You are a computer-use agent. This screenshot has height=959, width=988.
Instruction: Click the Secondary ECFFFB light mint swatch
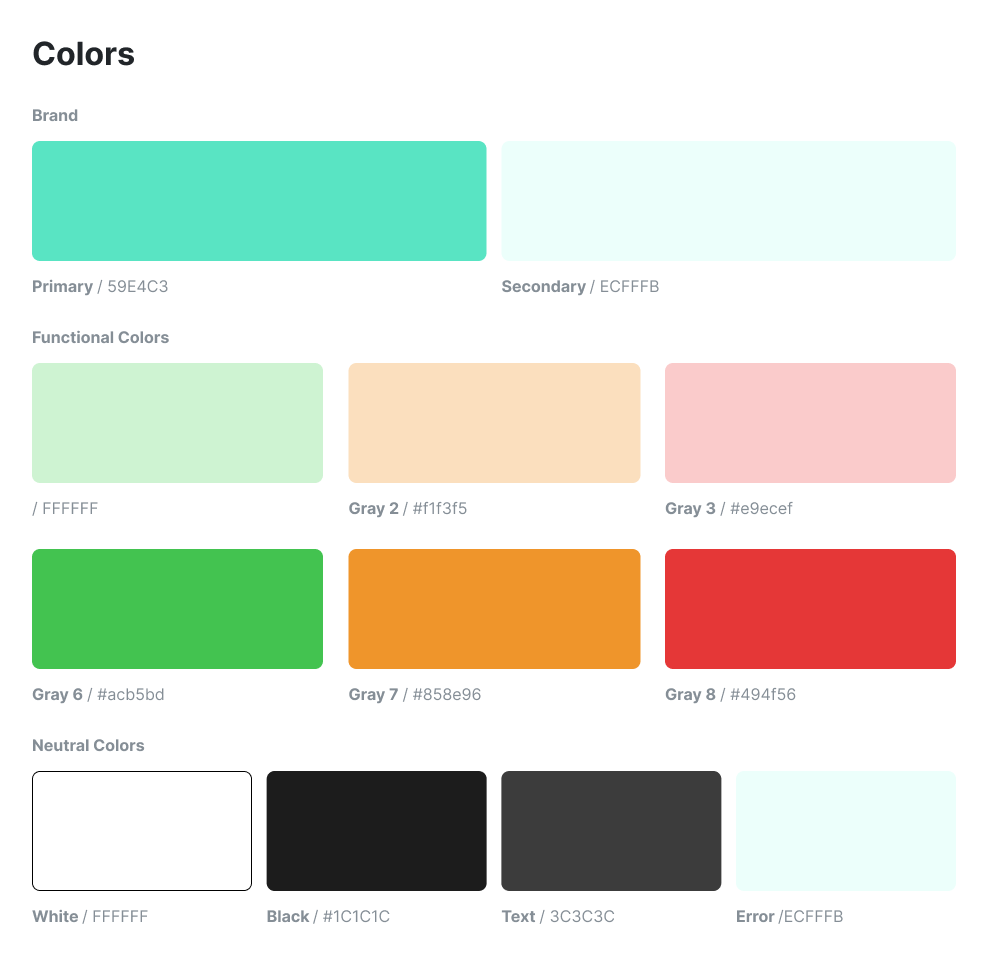pyautogui.click(x=728, y=201)
